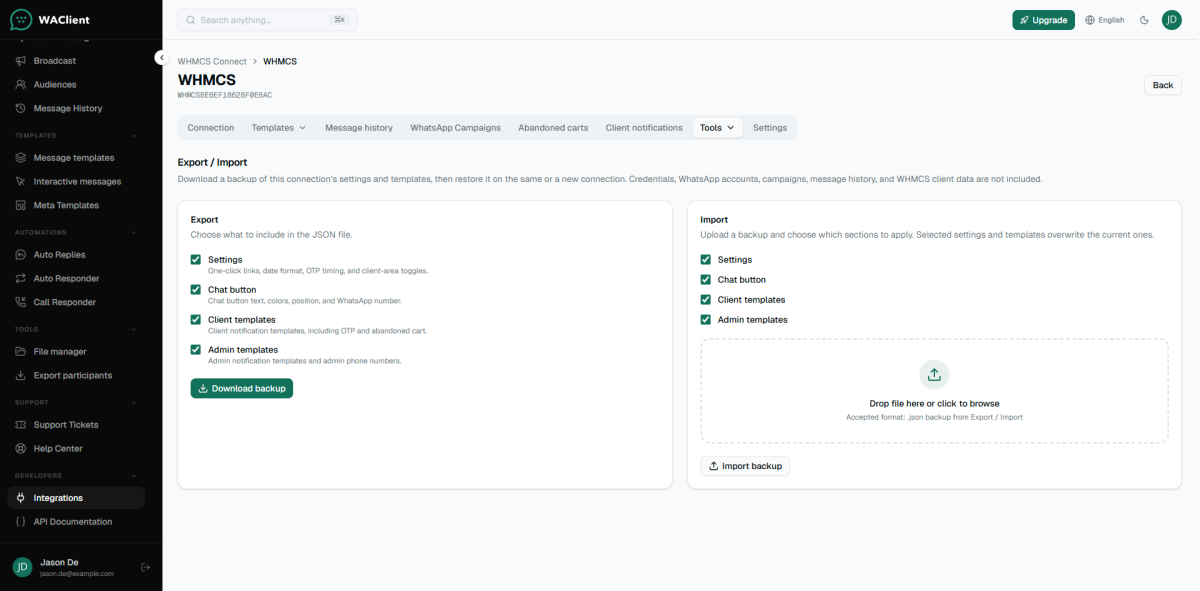Image resolution: width=1200 pixels, height=591 pixels.
Task: Collapse DEVELOPERS sidebar section chevron
Action: (x=134, y=475)
